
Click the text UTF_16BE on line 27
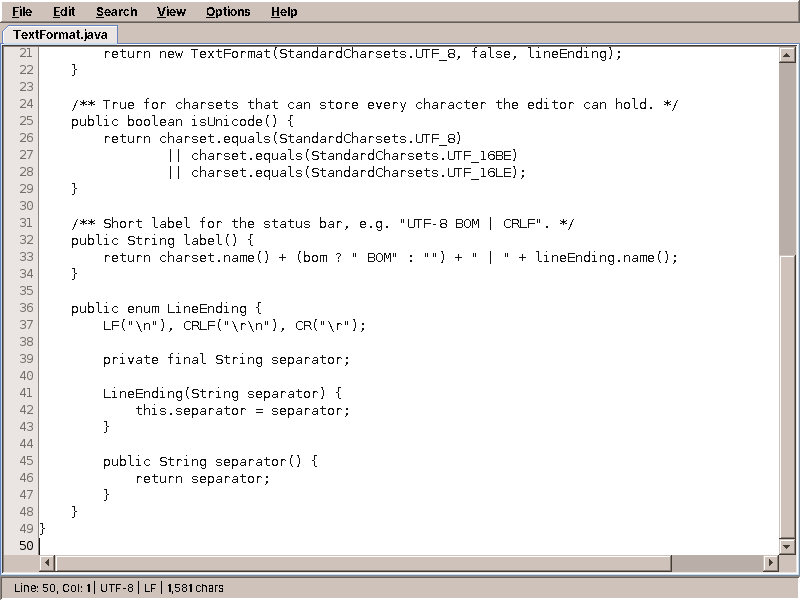click(x=479, y=155)
